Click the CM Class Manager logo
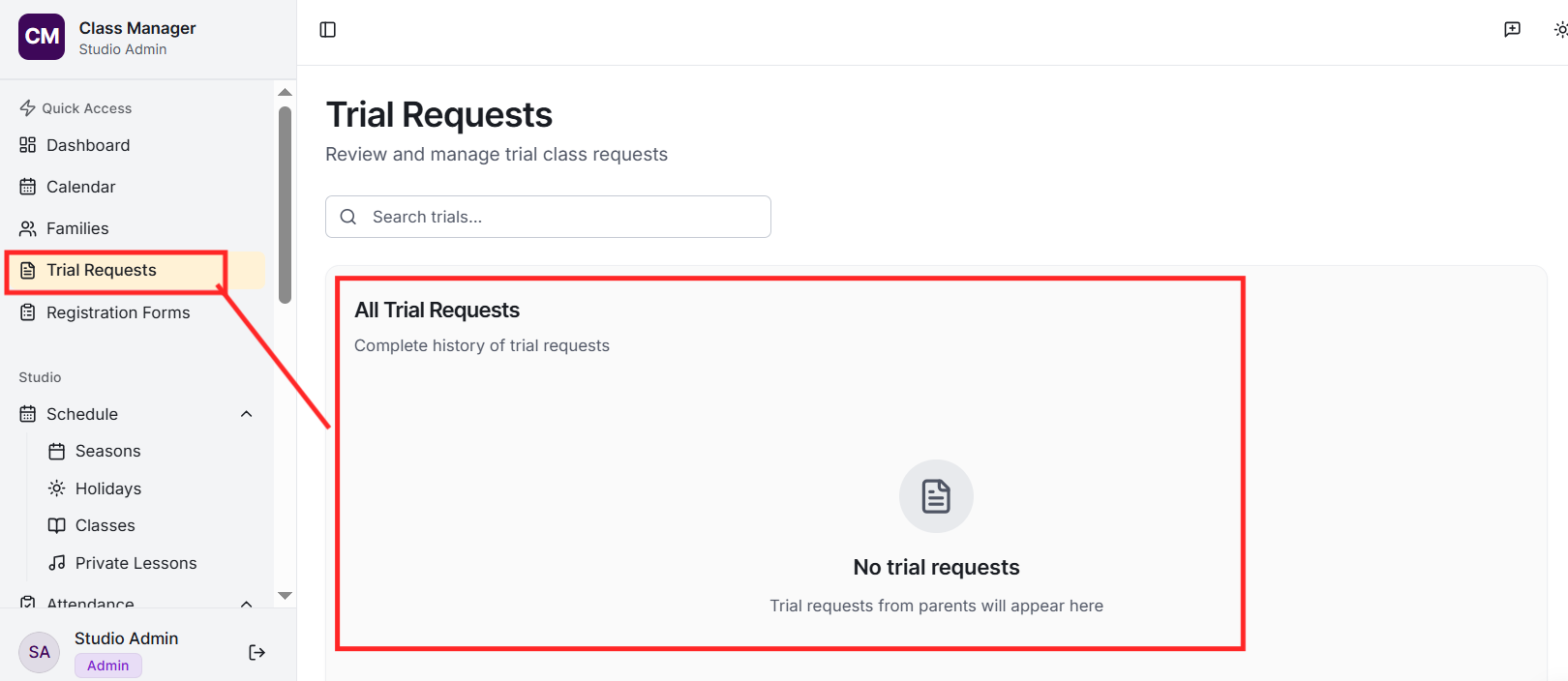This screenshot has height=681, width=1568. click(42, 37)
